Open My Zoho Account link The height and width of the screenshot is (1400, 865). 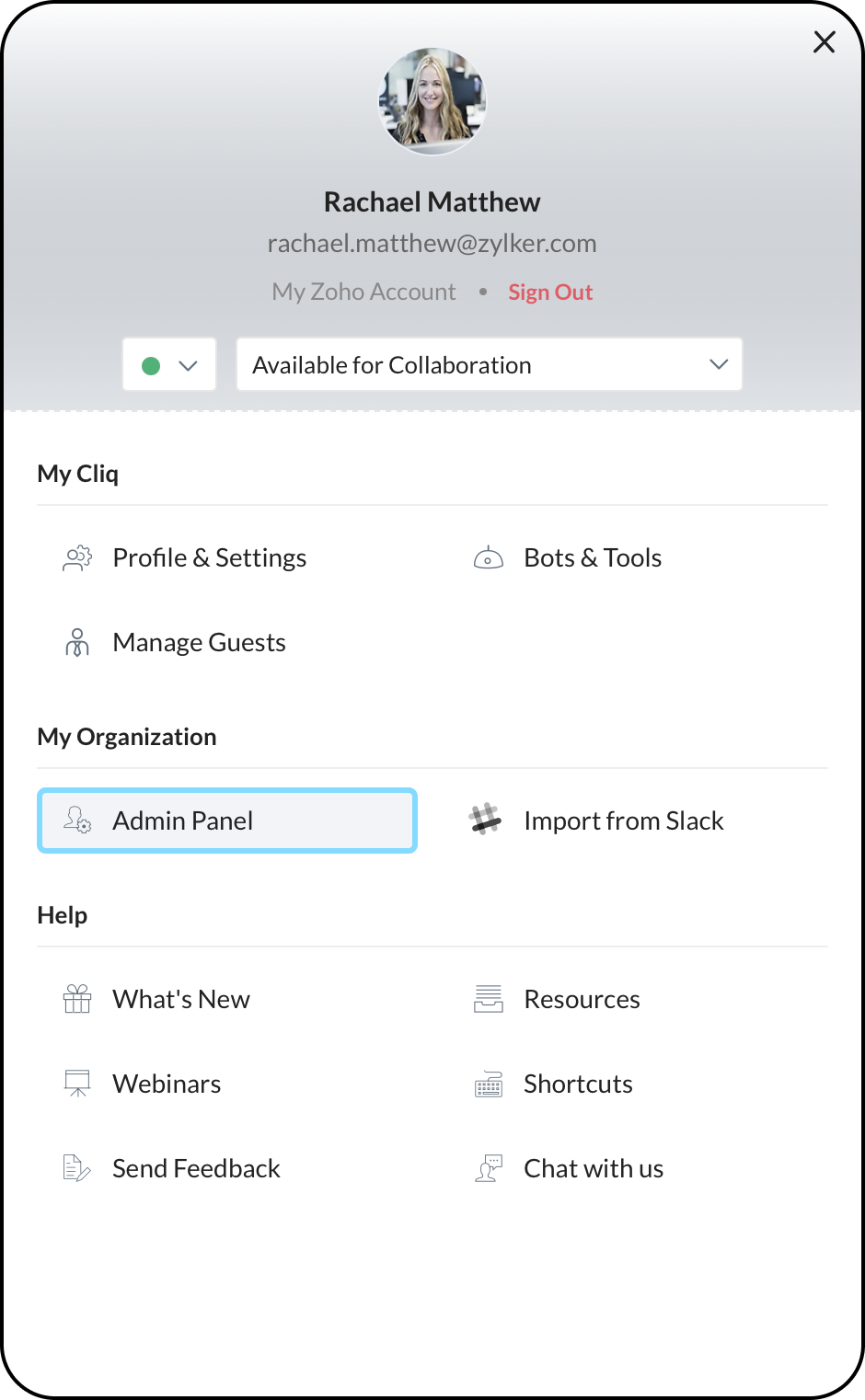pyautogui.click(x=363, y=293)
